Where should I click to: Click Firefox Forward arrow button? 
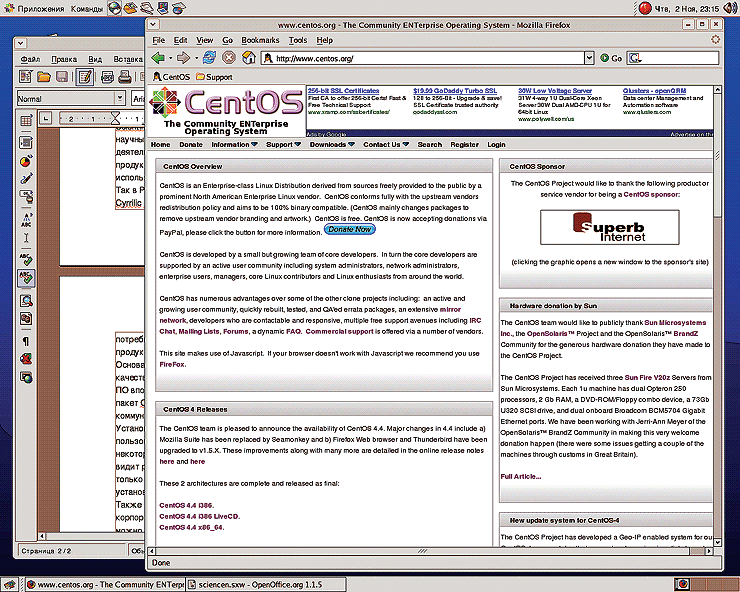[183, 58]
